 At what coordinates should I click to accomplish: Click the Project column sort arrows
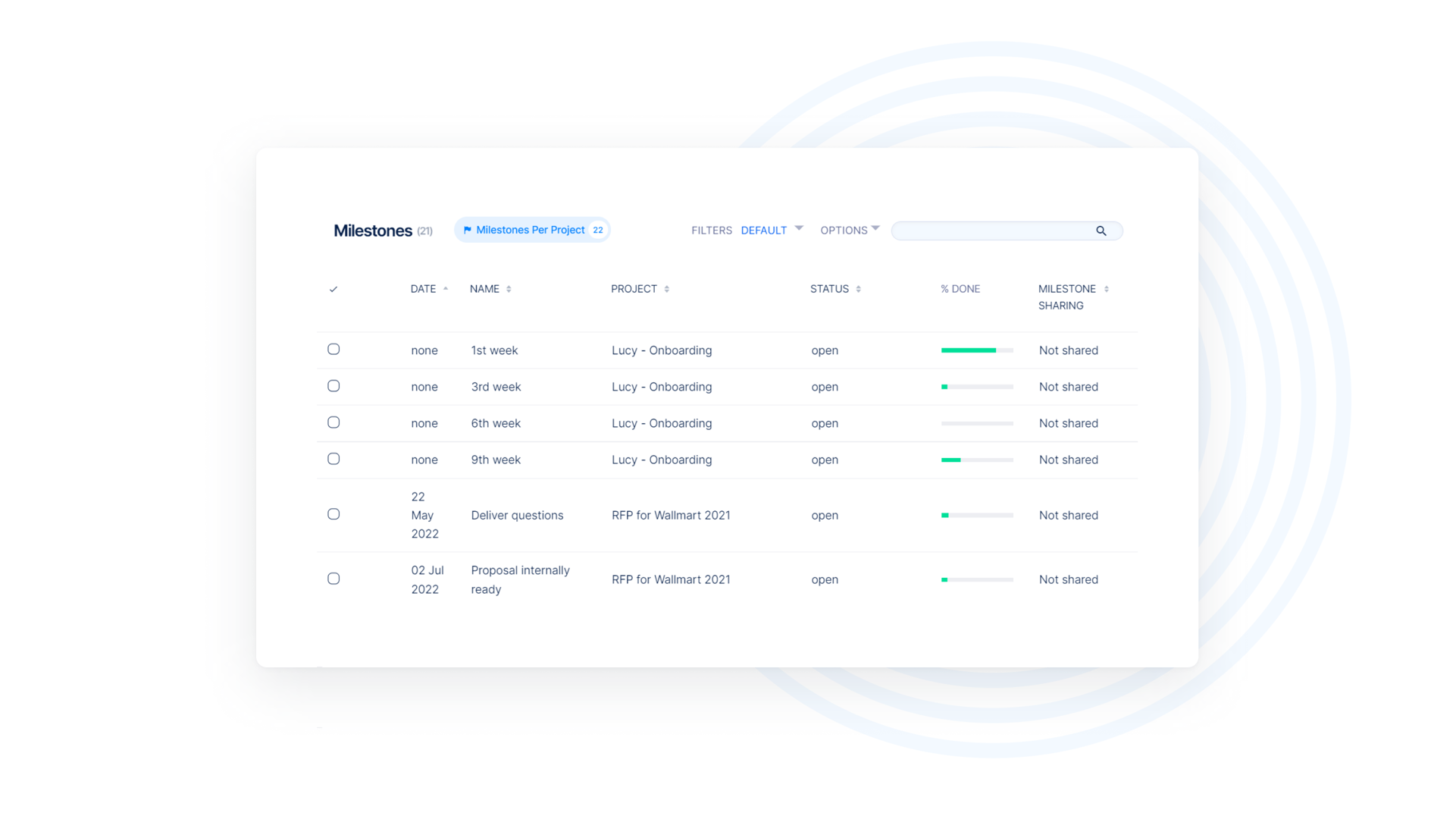tap(666, 290)
